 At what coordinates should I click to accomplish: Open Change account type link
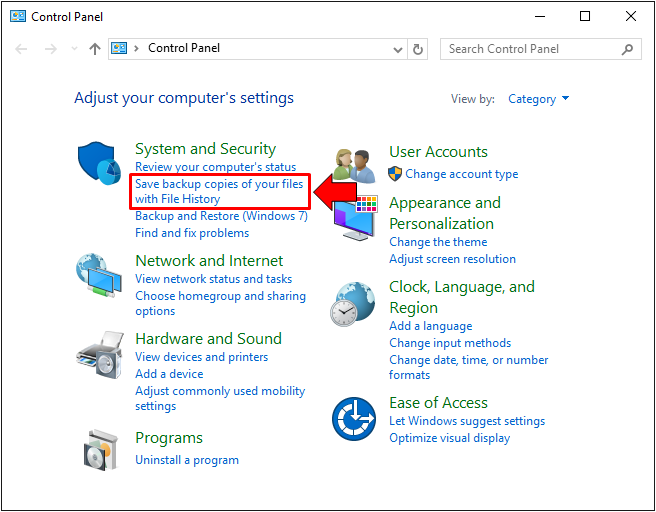461,174
